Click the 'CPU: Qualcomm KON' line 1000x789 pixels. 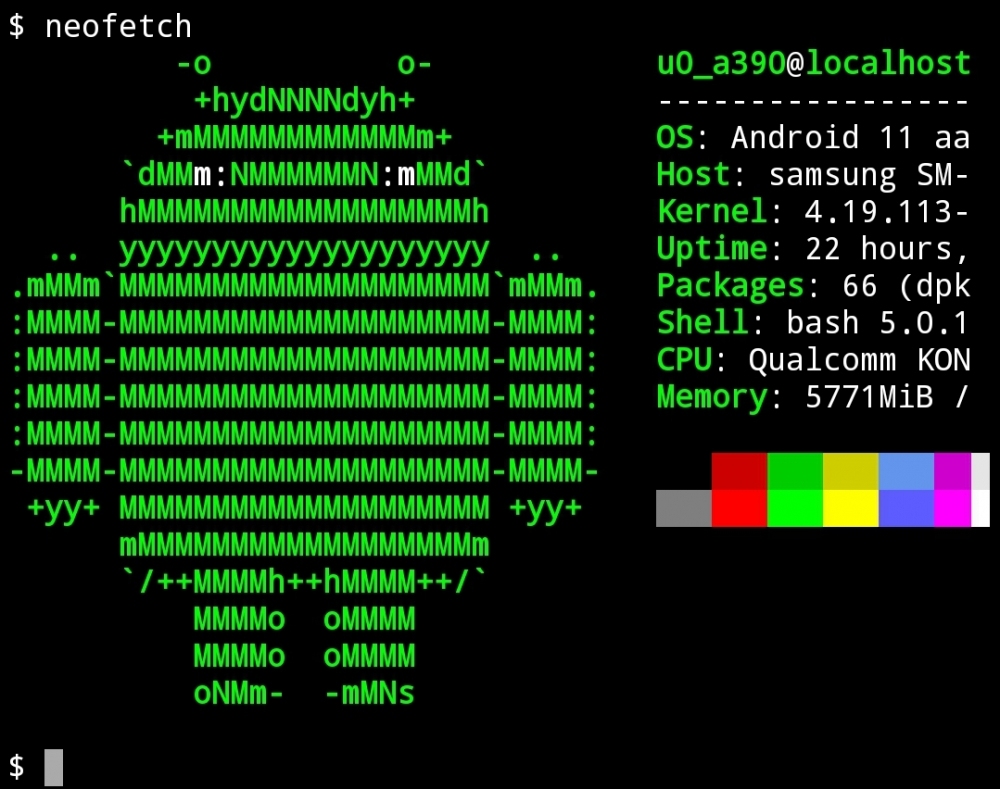(814, 360)
